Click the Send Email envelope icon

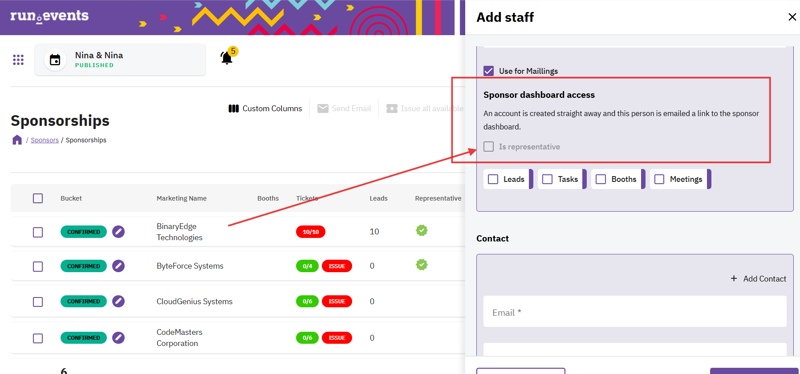coord(322,109)
